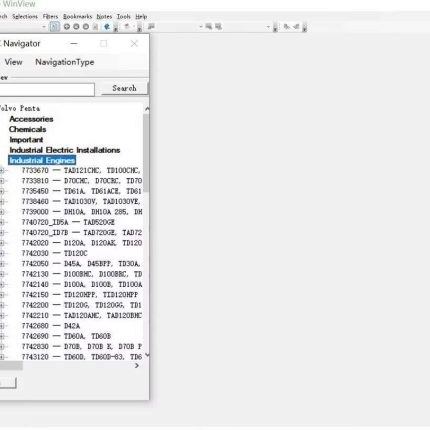430x430 pixels.
Task: Open the Help menu
Action: [141, 16]
